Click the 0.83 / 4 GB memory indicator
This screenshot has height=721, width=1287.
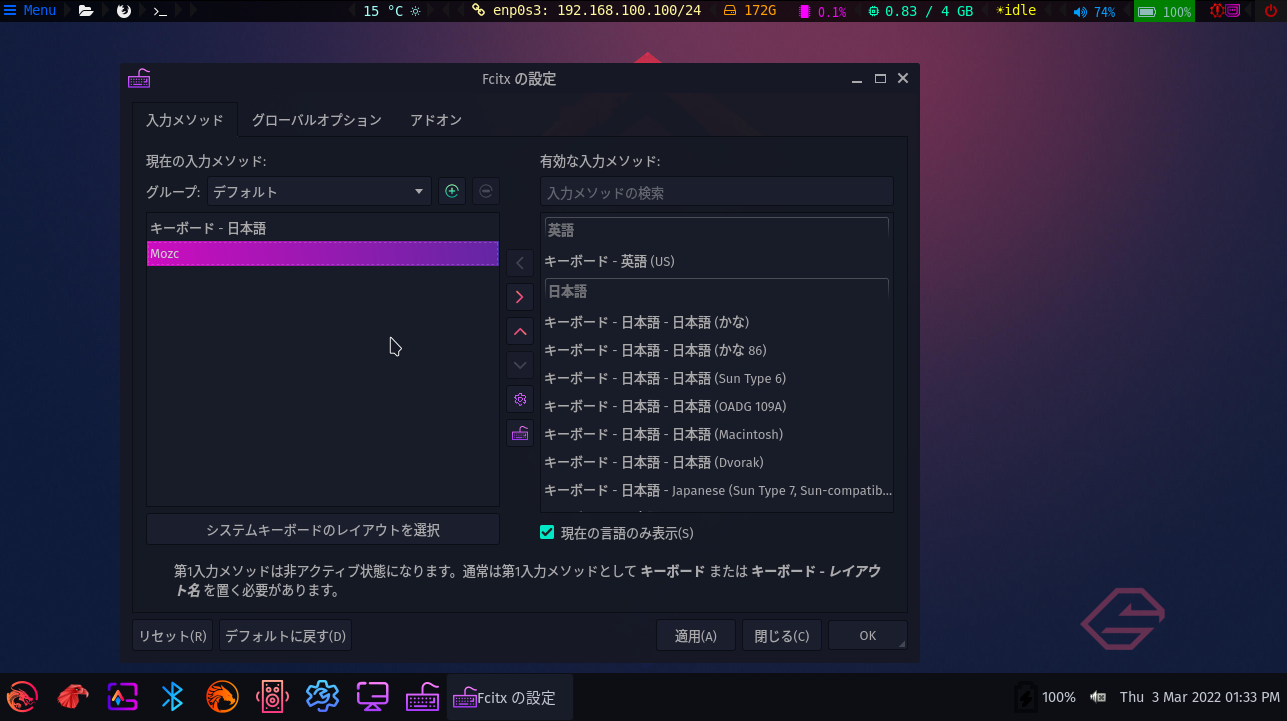[x=920, y=11]
